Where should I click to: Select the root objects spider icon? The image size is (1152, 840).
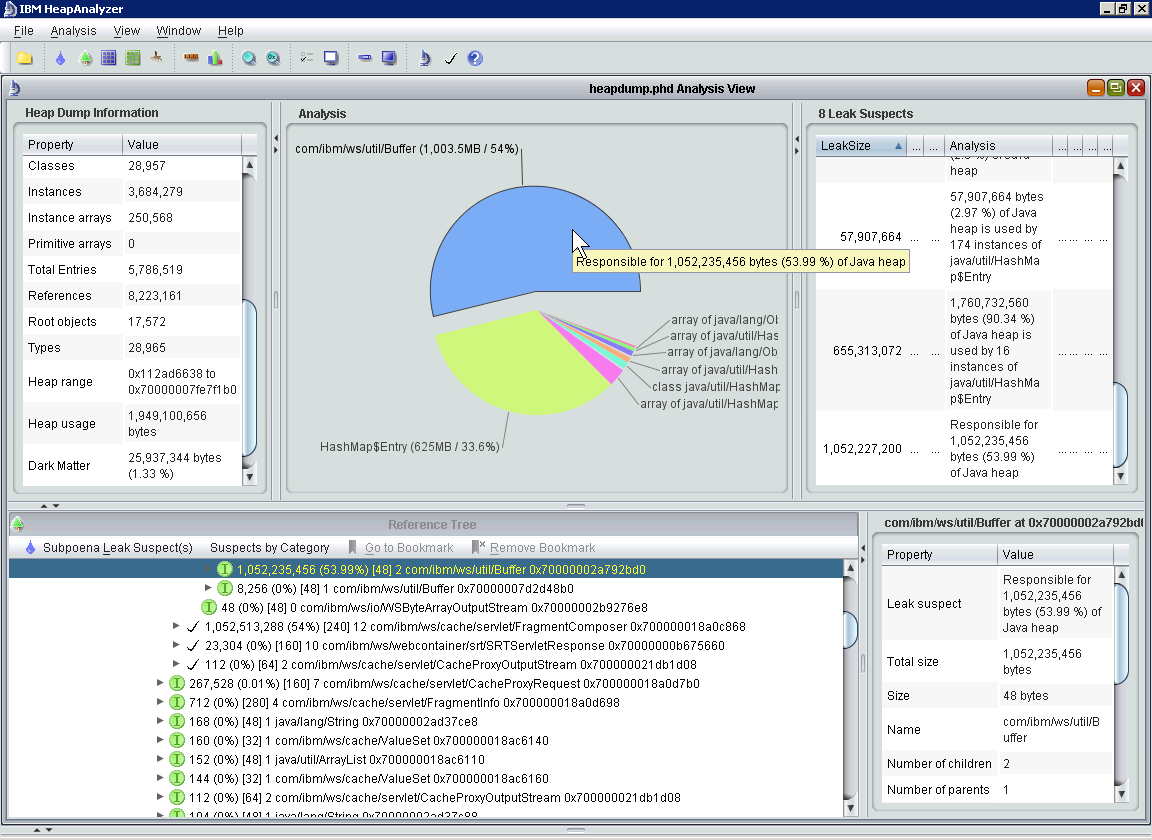coord(154,57)
